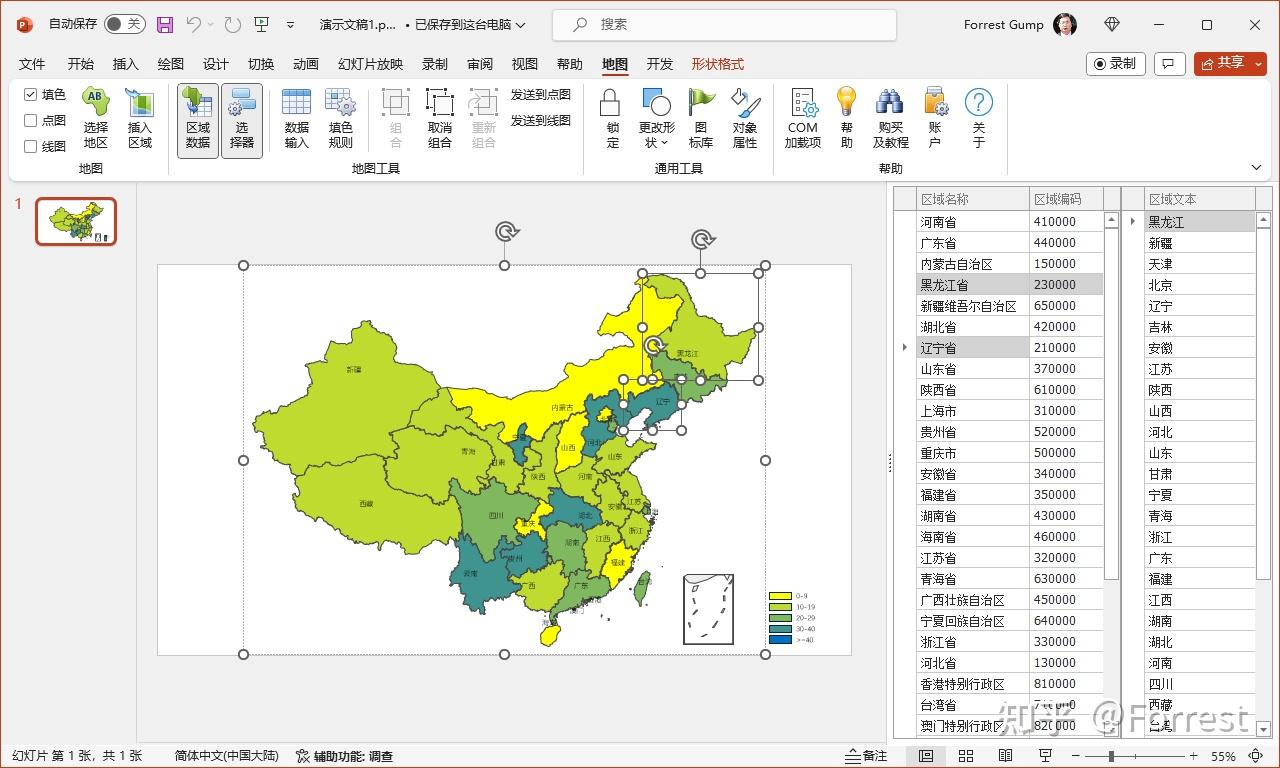
Task: Uncheck the 填色 checkbox
Action: click(31, 95)
